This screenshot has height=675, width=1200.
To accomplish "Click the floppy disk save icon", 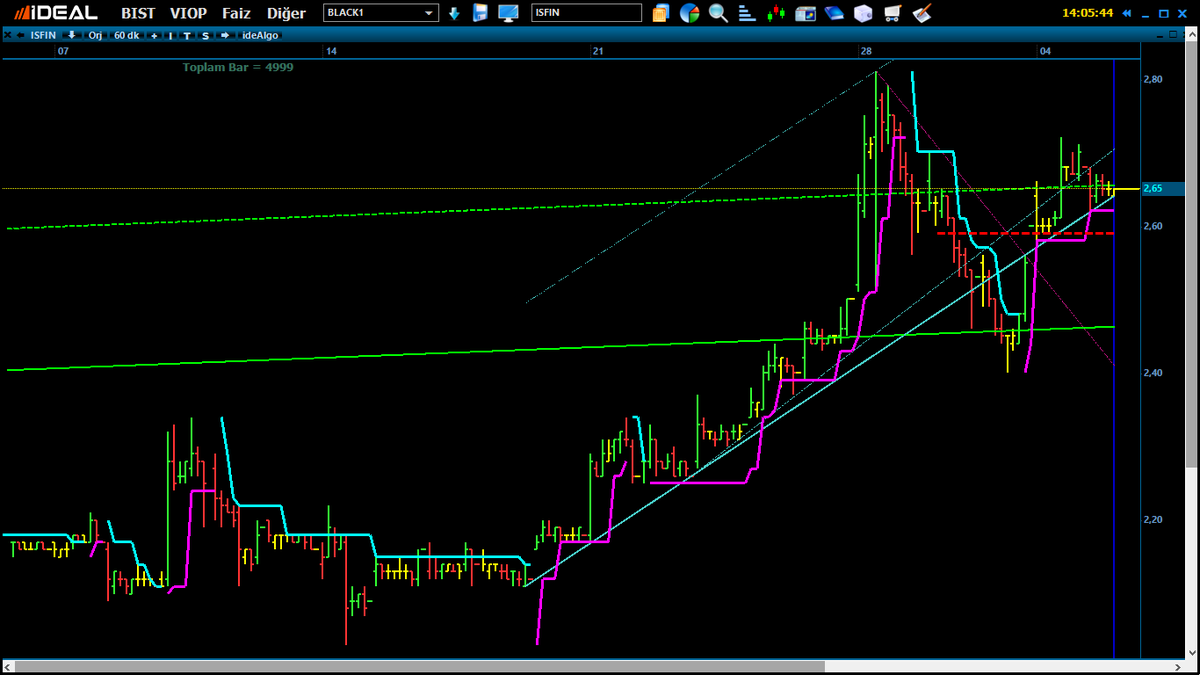I will pos(480,13).
